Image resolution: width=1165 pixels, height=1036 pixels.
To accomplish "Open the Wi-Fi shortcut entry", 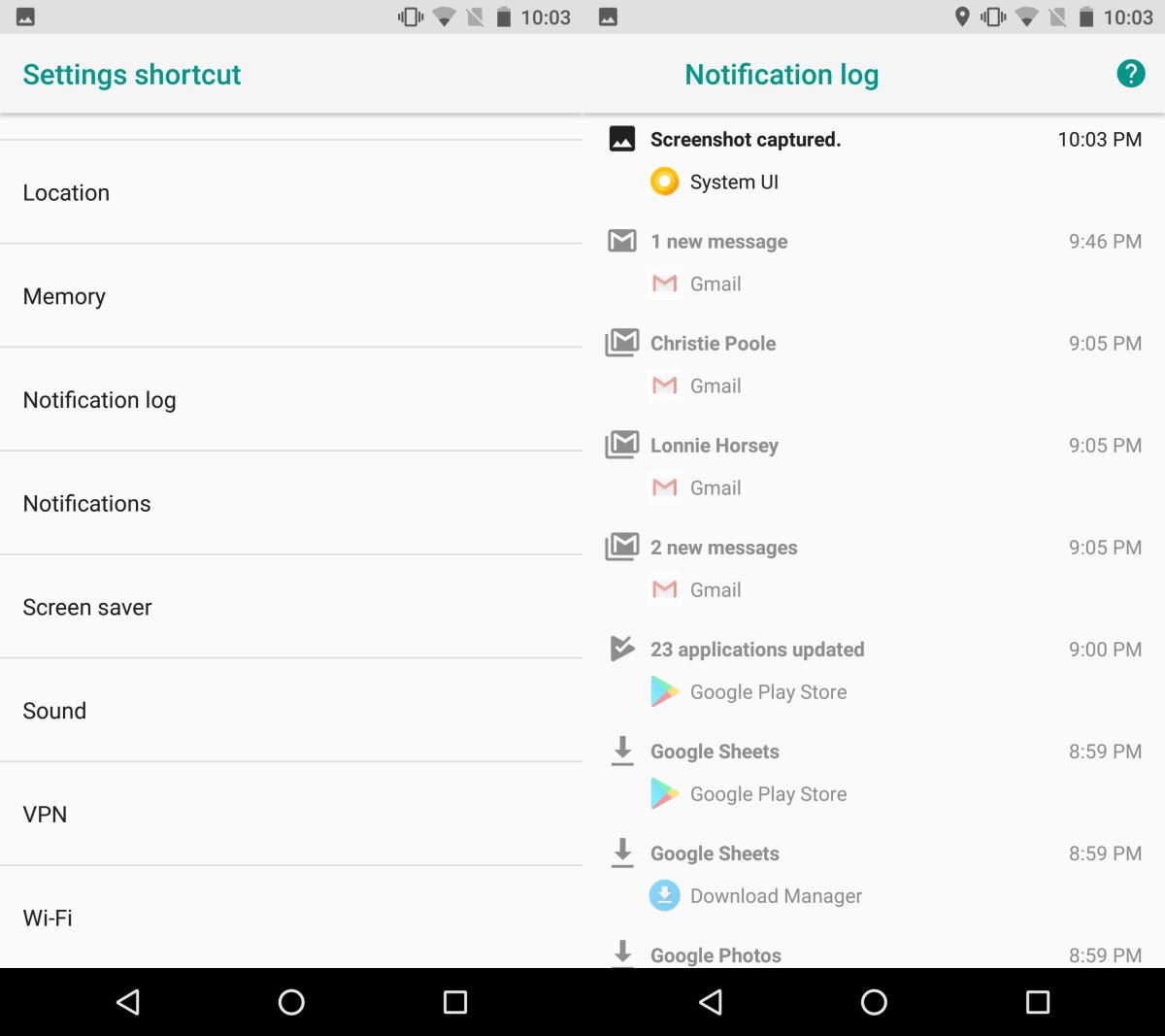I will point(291,918).
